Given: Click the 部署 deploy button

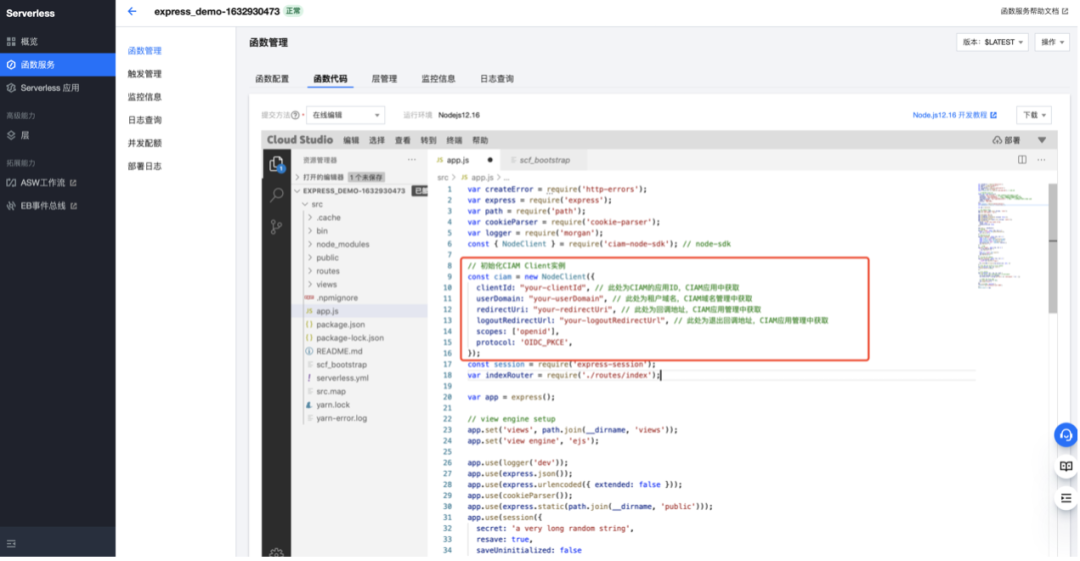Looking at the screenshot, I should pyautogui.click(x=1006, y=141).
